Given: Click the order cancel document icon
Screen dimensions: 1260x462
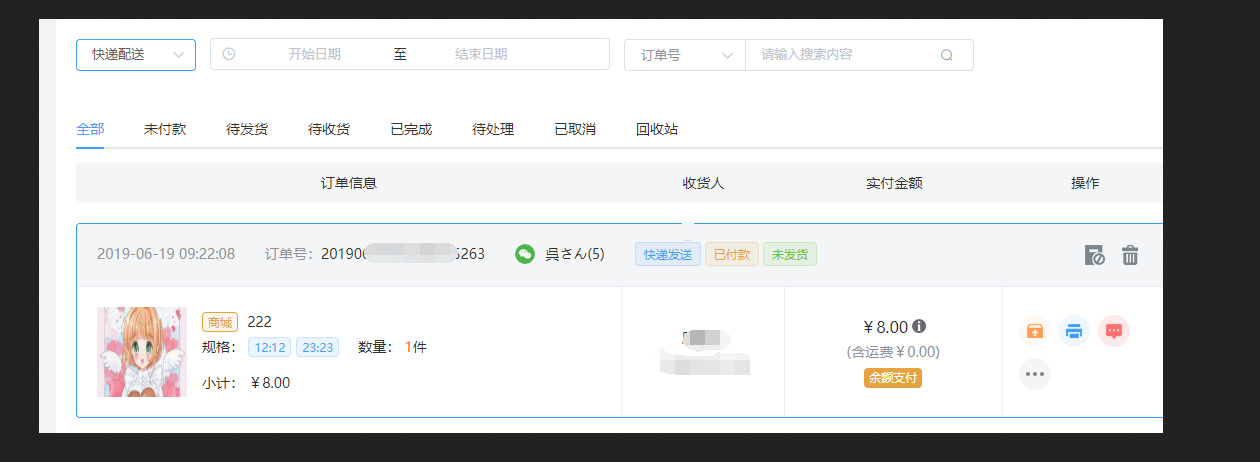Looking at the screenshot, I should 1095,255.
